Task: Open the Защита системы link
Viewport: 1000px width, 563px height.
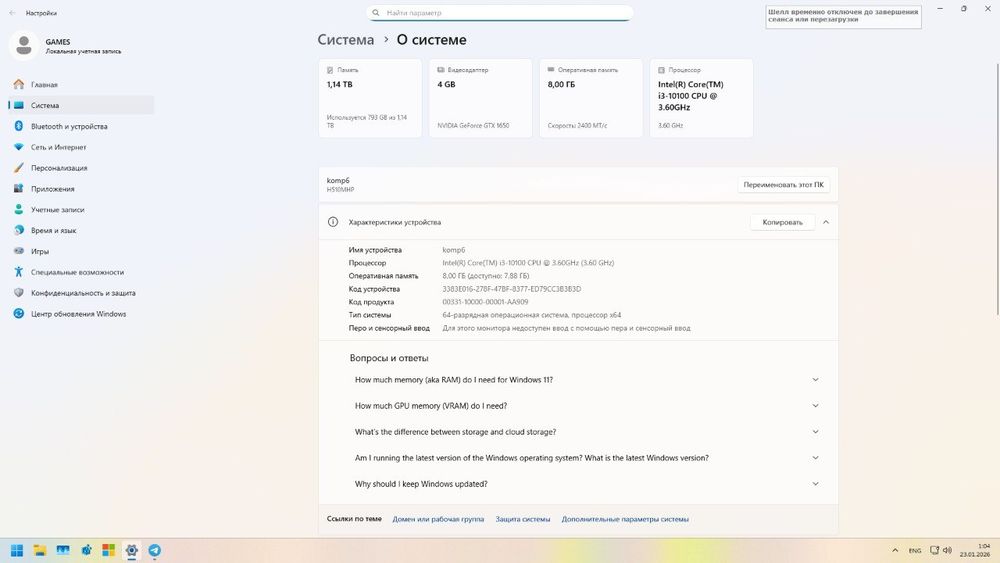Action: click(x=523, y=519)
